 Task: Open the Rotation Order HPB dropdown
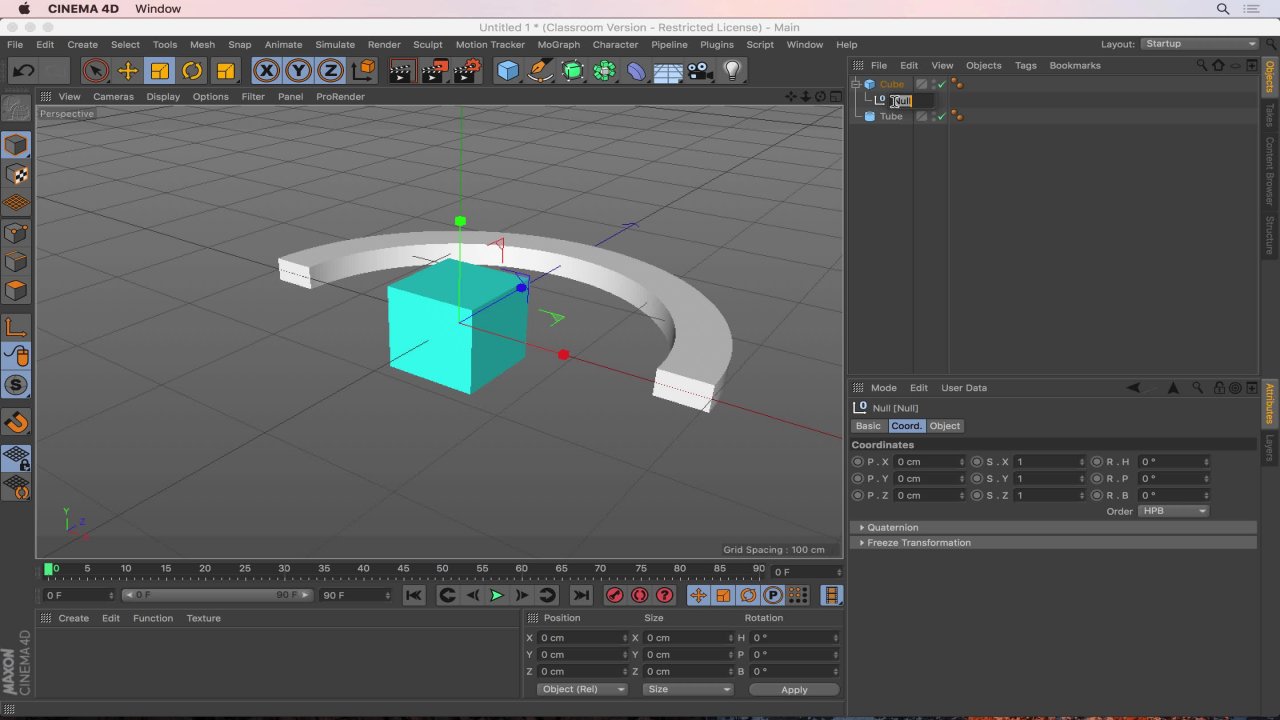click(1173, 511)
